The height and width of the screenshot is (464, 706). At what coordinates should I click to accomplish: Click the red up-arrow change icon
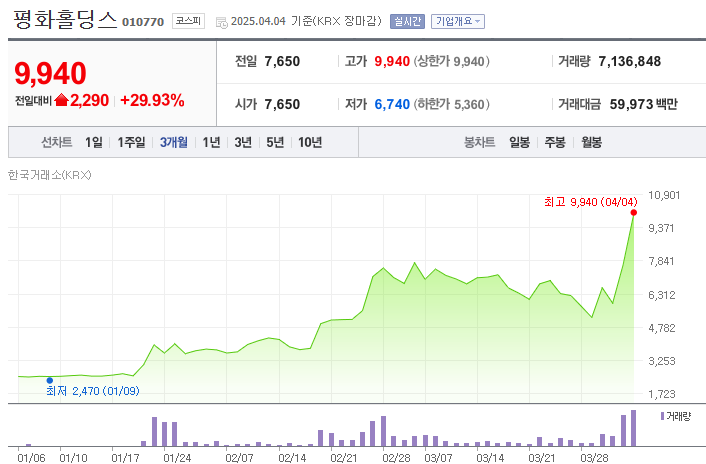click(61, 100)
